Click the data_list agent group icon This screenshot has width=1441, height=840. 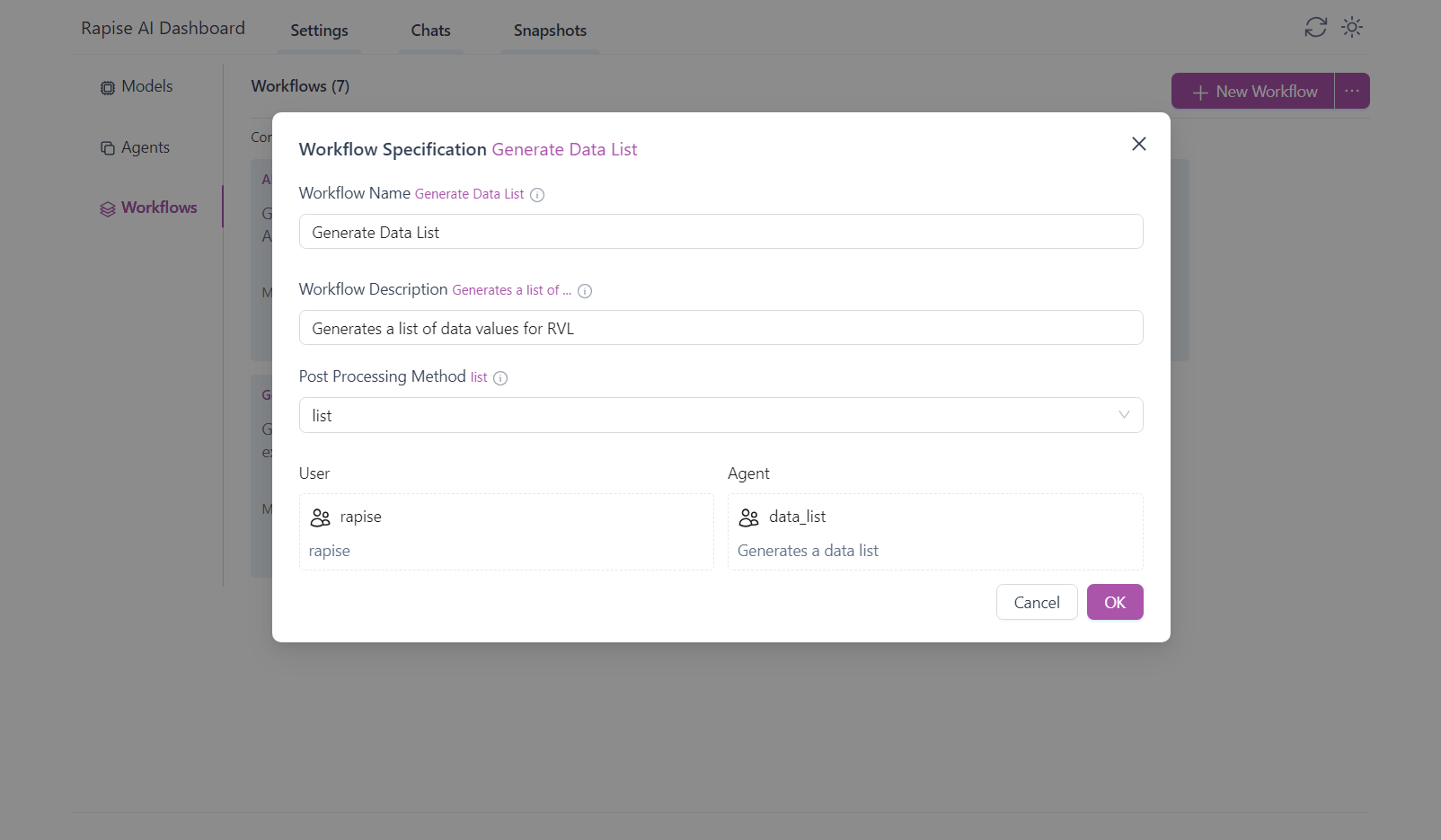tap(749, 517)
